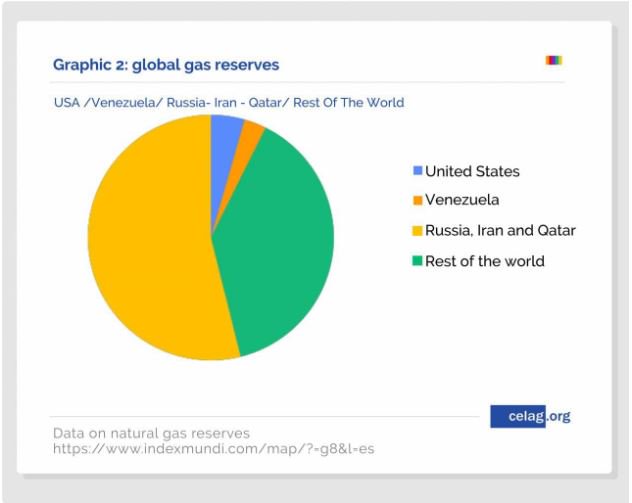This screenshot has height=503, width=632.
Task: Select 'Rest of the world' legend label
Action: [484, 261]
